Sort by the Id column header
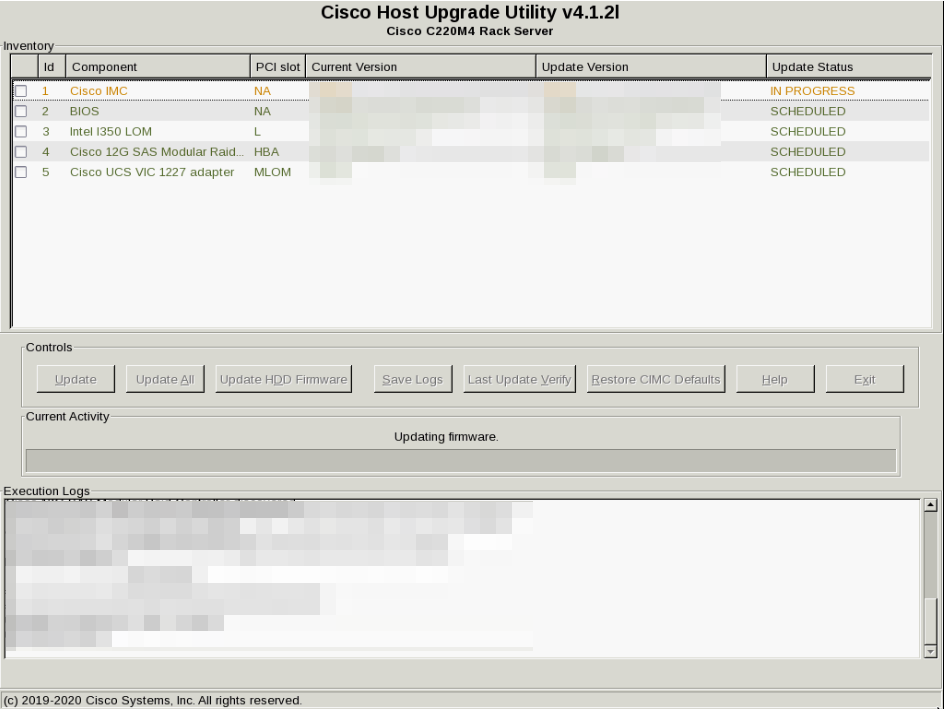 tap(52, 67)
